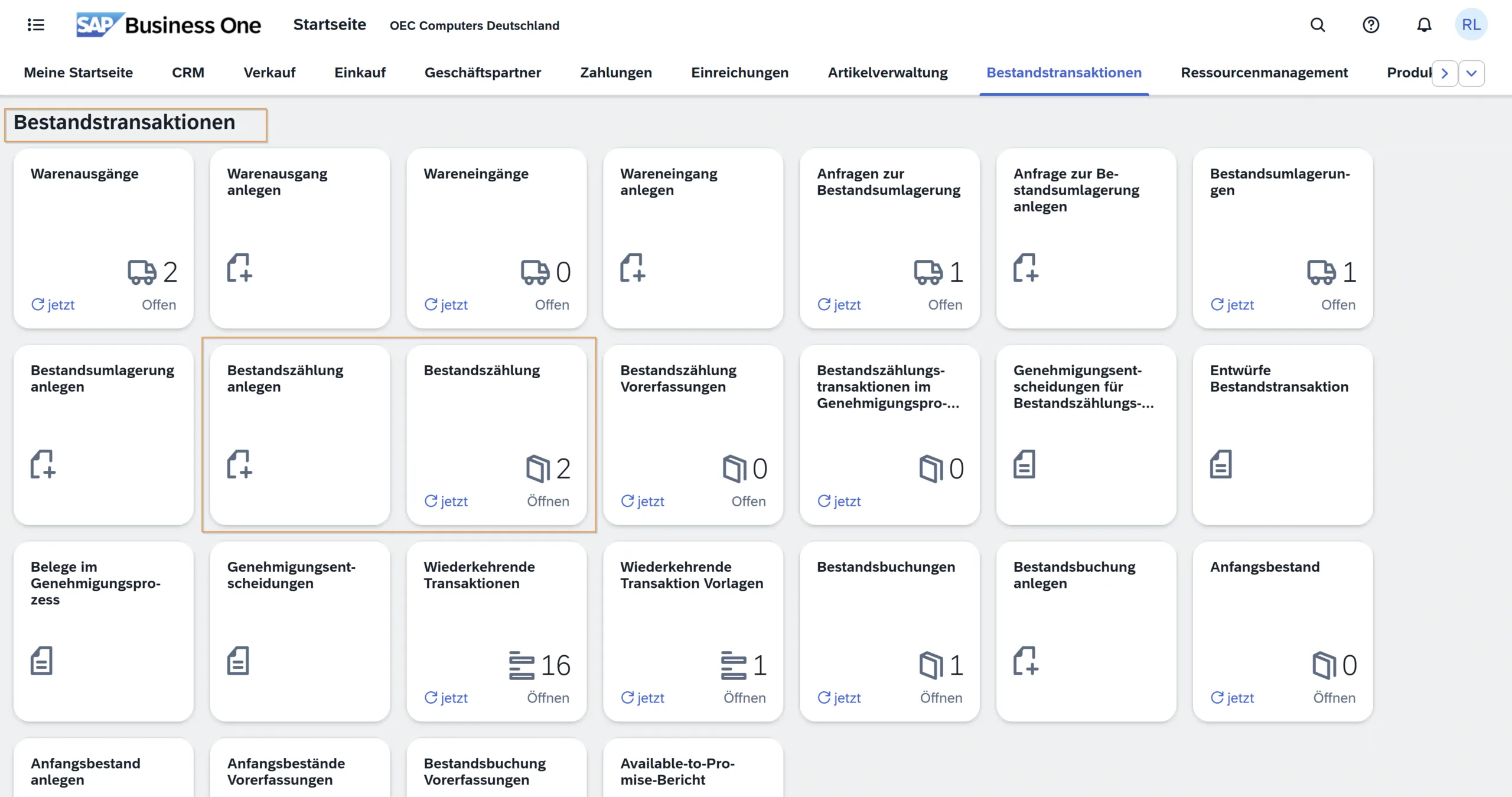Click the RL user avatar
The height and width of the screenshot is (797, 1512).
pyautogui.click(x=1471, y=25)
